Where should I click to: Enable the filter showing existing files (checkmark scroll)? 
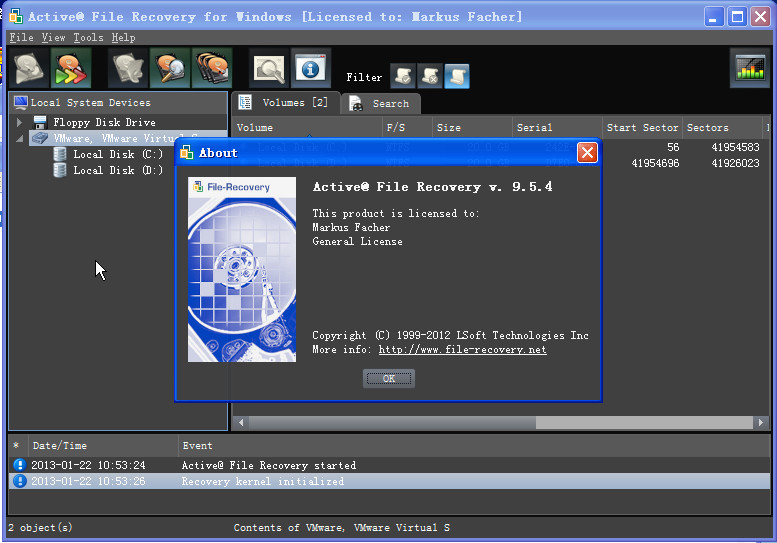pyautogui.click(x=402, y=76)
